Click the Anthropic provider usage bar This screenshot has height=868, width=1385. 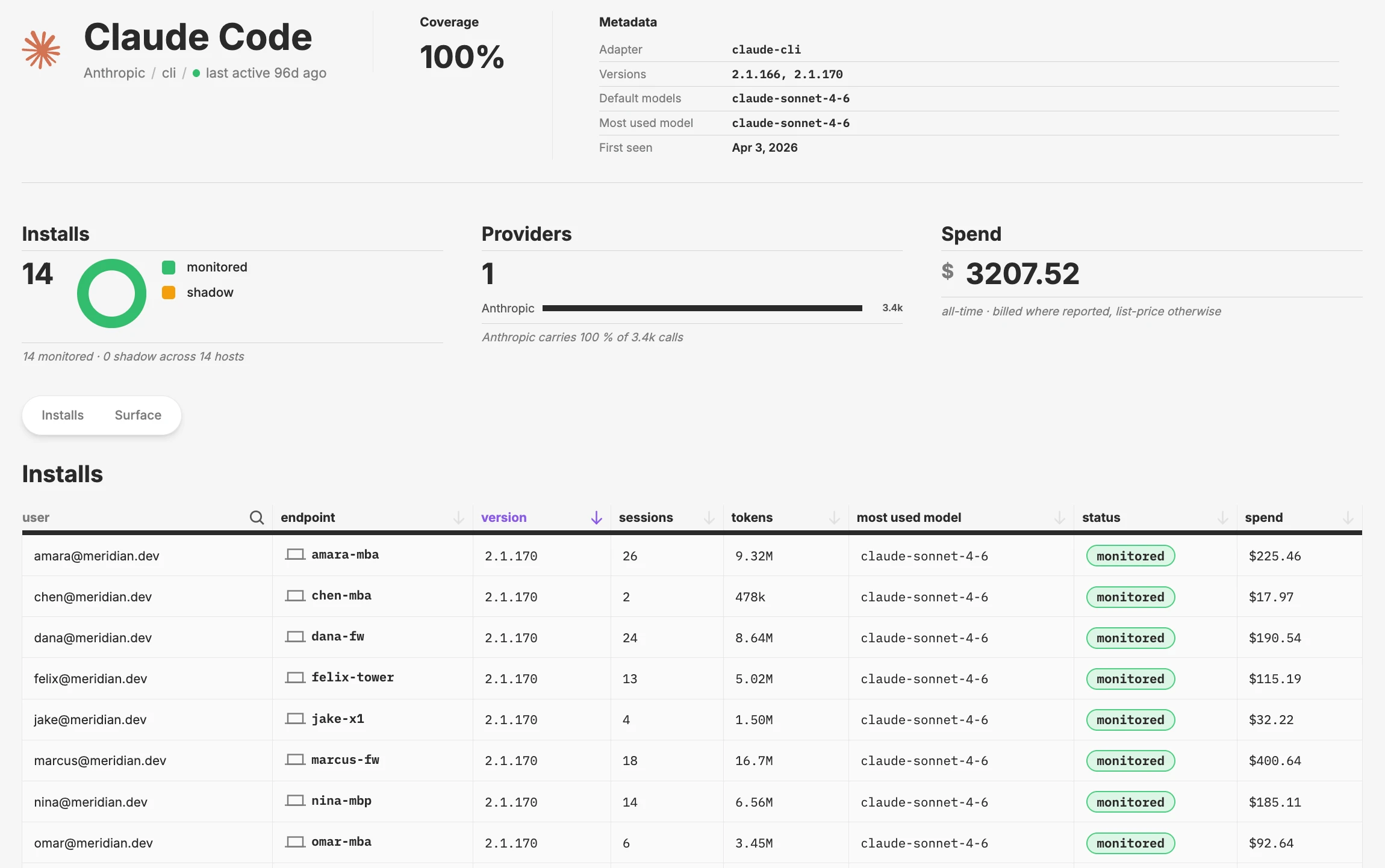tap(702, 308)
